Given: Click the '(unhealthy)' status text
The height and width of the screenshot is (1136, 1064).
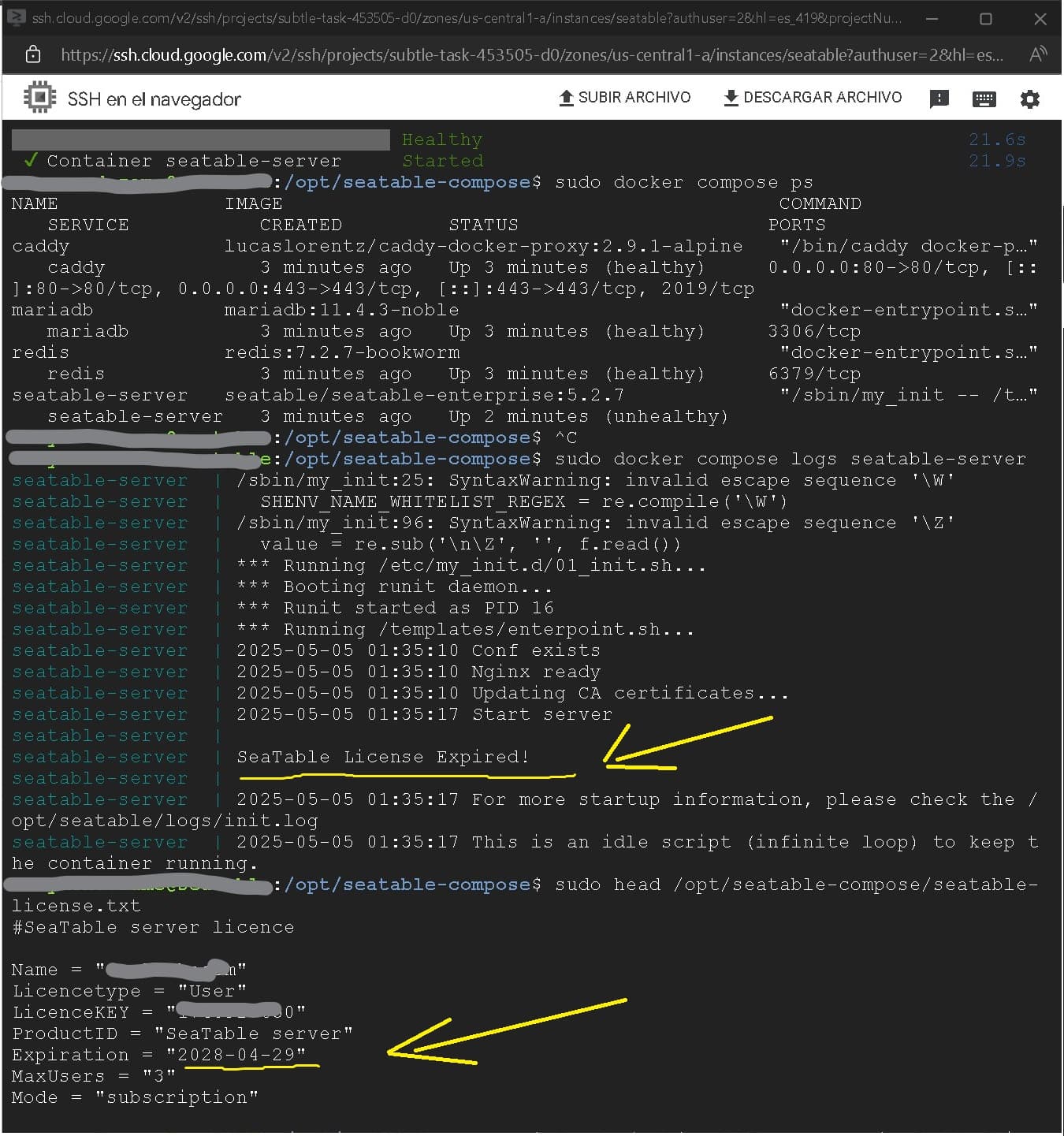Looking at the screenshot, I should pos(666,416).
